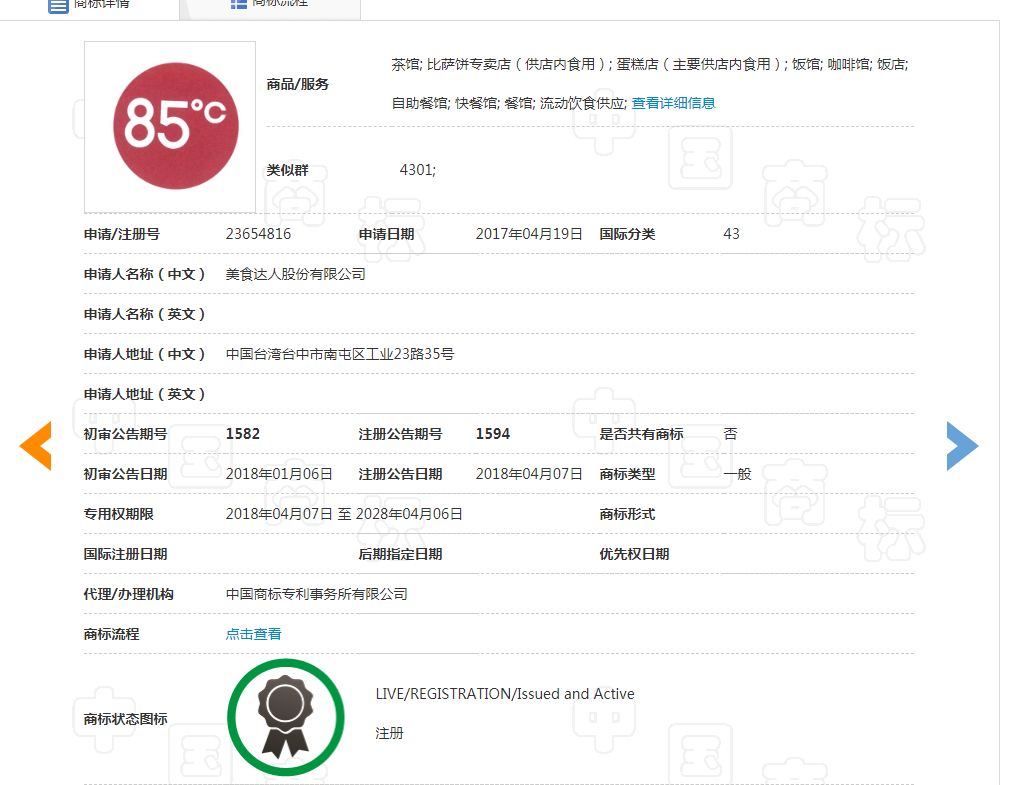Click the LIVE/REGISTRATION/Issued and Active status text
Viewport: 1017px width, 785px height.
point(505,694)
